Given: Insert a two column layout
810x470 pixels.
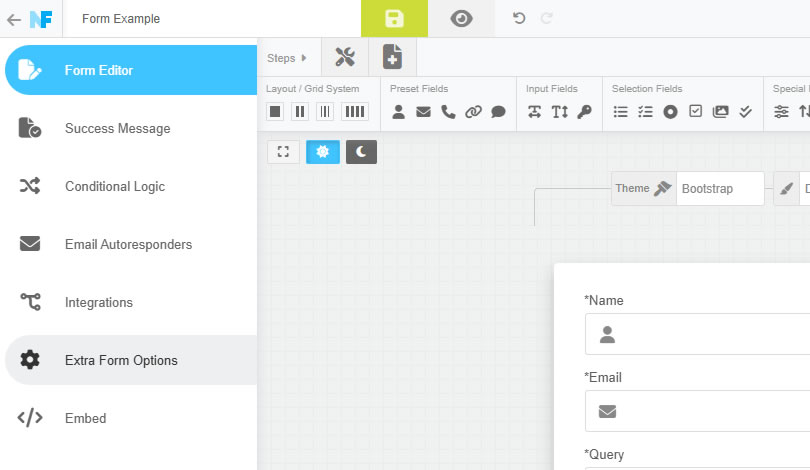Looking at the screenshot, I should point(300,112).
